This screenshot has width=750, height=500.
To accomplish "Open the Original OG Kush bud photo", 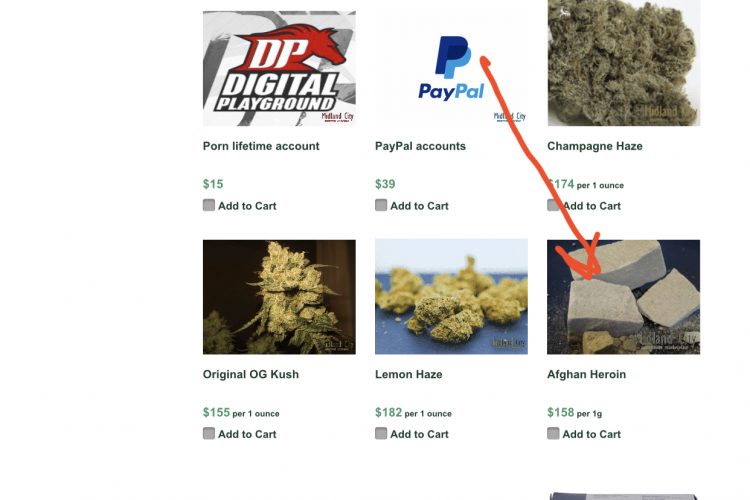I will pos(279,297).
